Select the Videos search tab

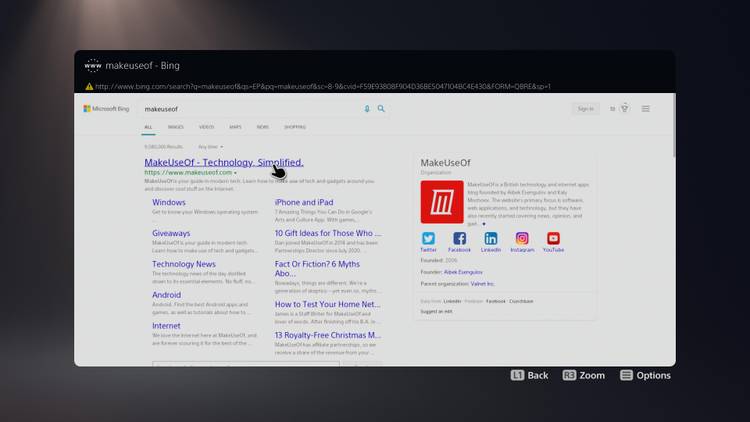(x=206, y=127)
